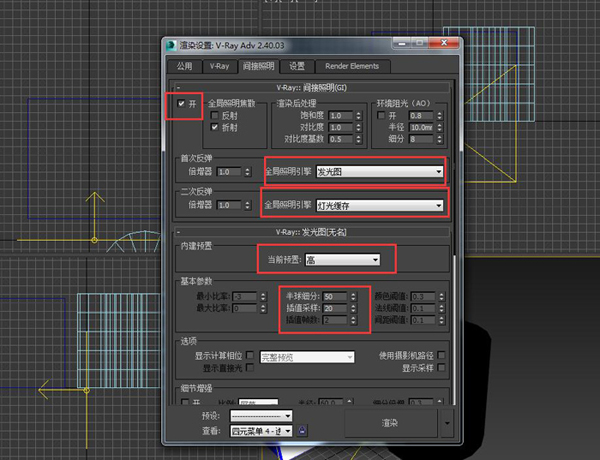This screenshot has width=600, height=460.
Task: Open the 设置 tab
Action: click(x=297, y=66)
